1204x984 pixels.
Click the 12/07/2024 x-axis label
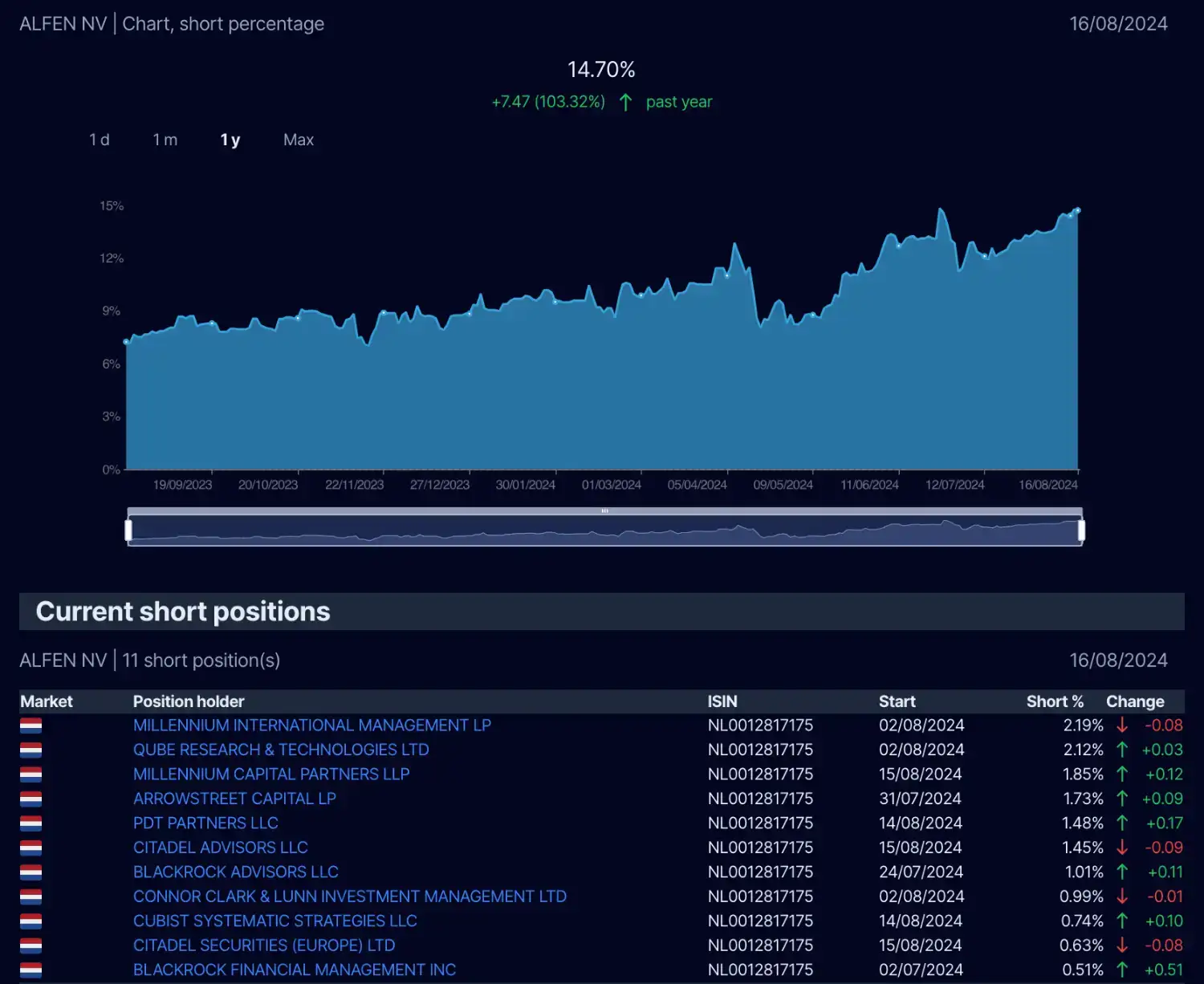click(955, 485)
